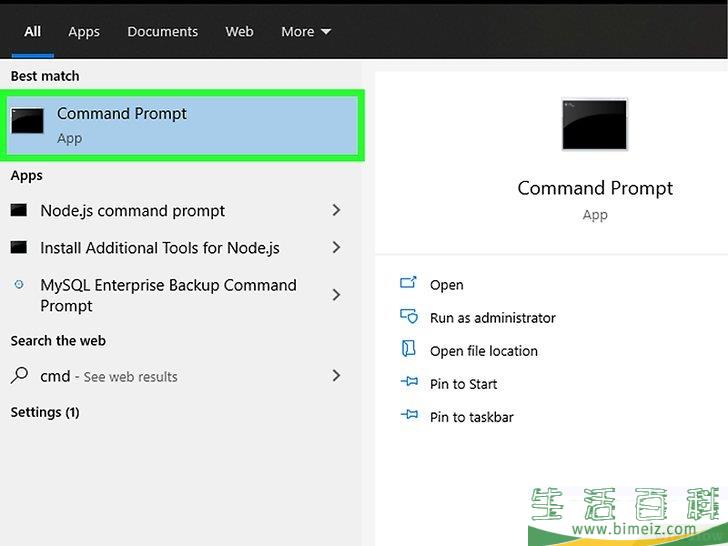This screenshot has width=728, height=546.
Task: Click the Pin to Start pin icon
Action: 408,383
